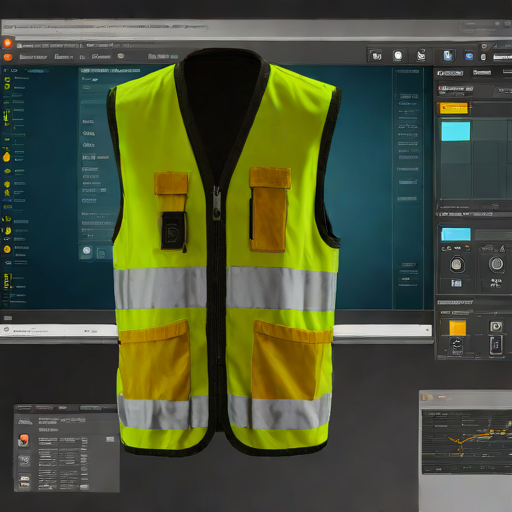The width and height of the screenshot is (512, 512).
Task: Click the white circle icon in top toolbar
Action: [398, 56]
